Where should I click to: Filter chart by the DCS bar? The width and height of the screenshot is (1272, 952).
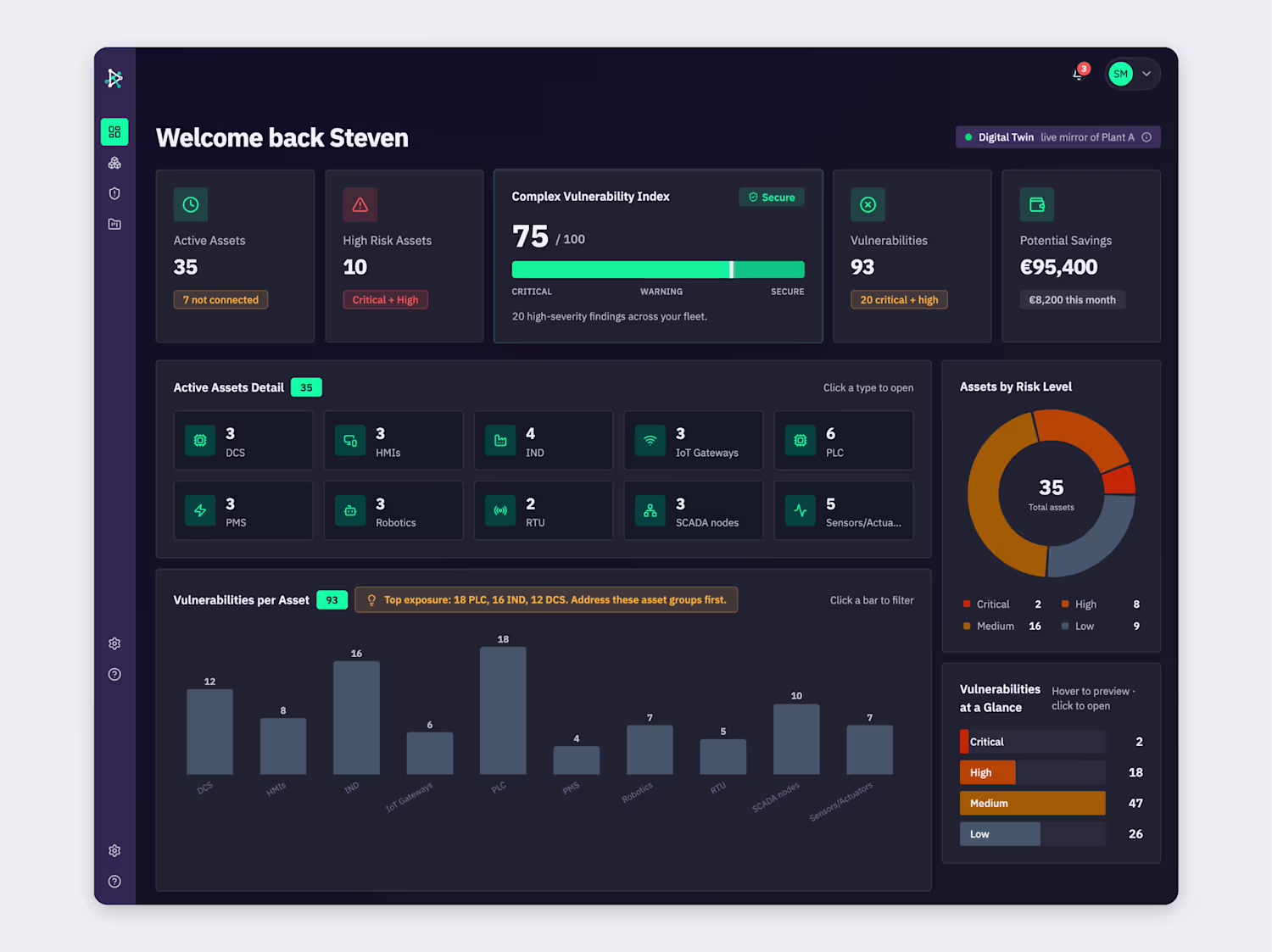(209, 732)
